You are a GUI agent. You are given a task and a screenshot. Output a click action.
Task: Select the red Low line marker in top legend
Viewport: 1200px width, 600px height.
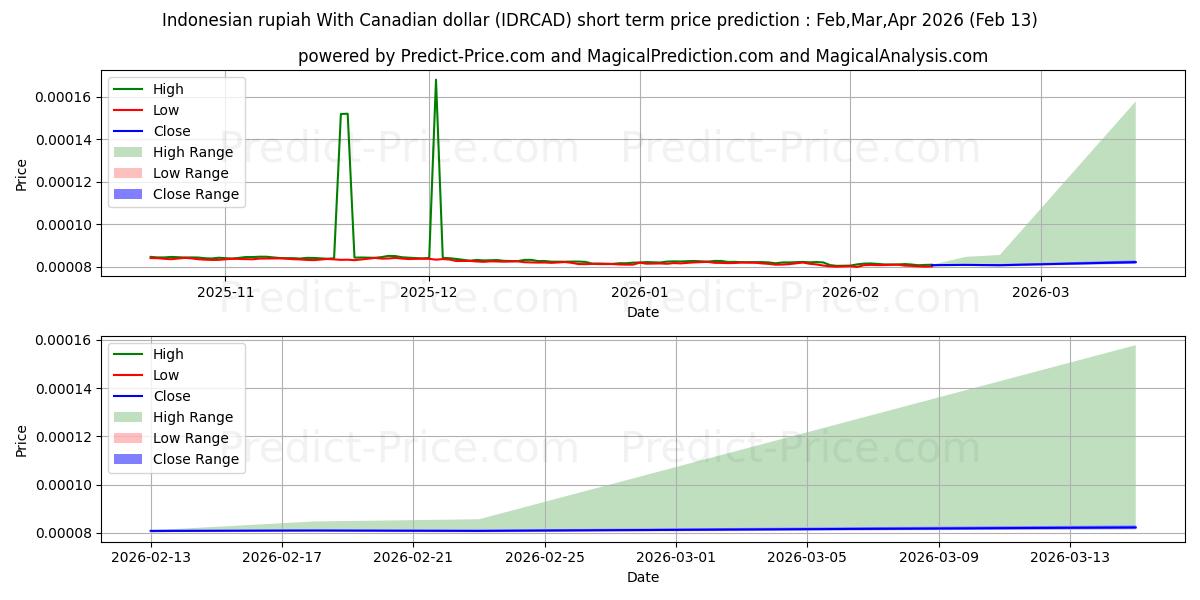(x=128, y=110)
